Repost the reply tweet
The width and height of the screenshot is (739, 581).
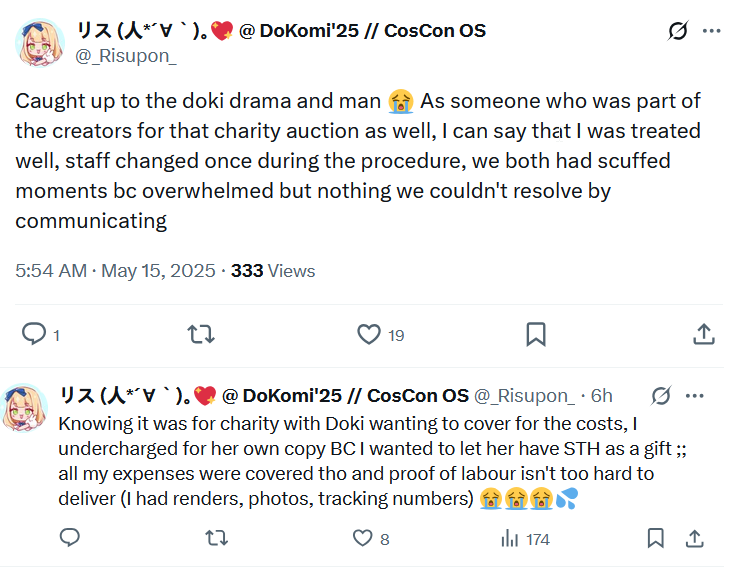pos(215,538)
